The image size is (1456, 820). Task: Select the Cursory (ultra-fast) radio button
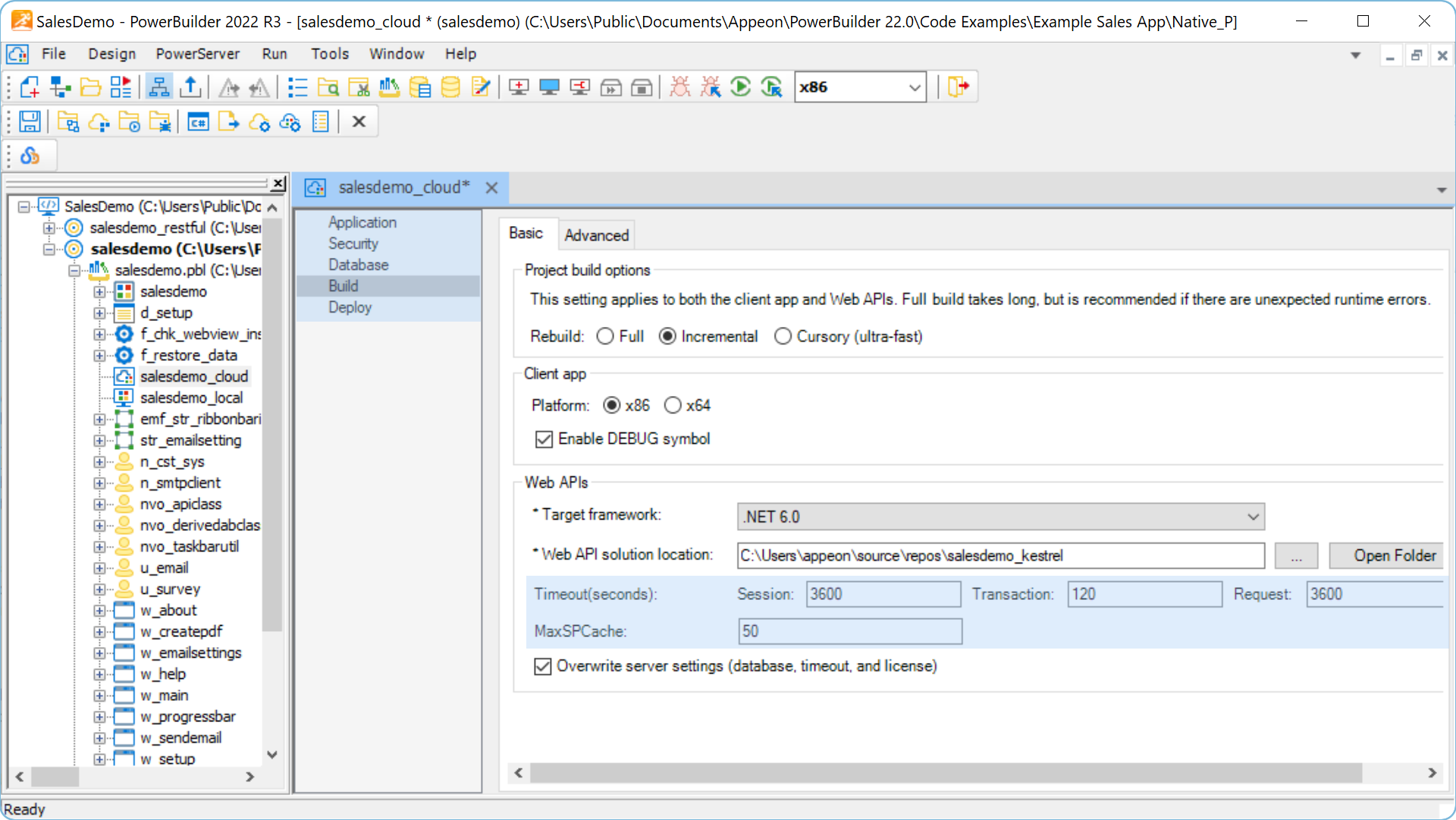(783, 336)
